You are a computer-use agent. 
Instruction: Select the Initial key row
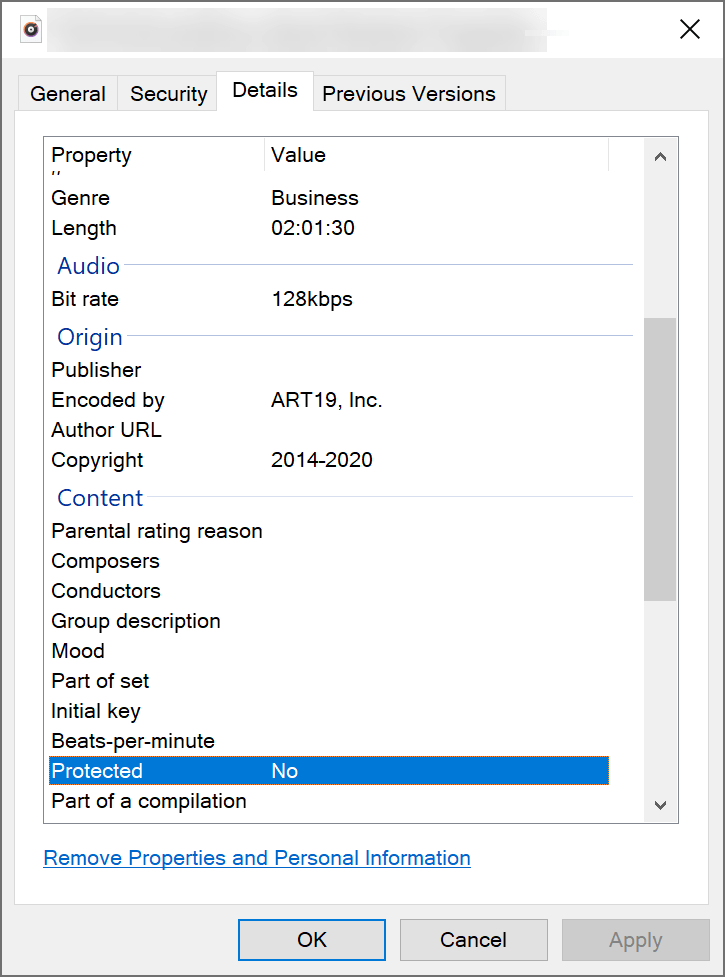329,711
